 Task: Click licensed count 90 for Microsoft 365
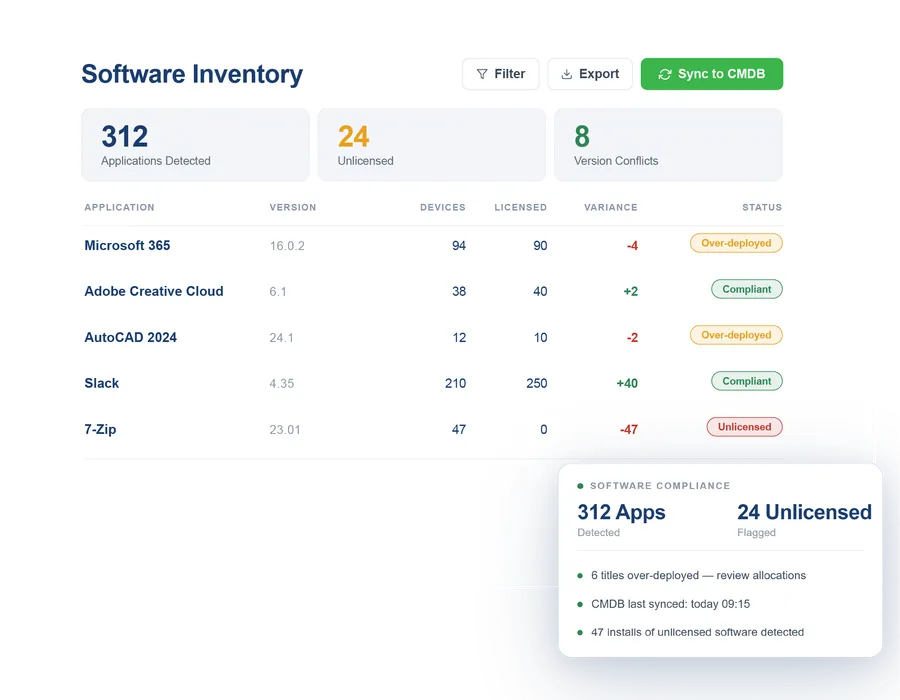tap(540, 246)
